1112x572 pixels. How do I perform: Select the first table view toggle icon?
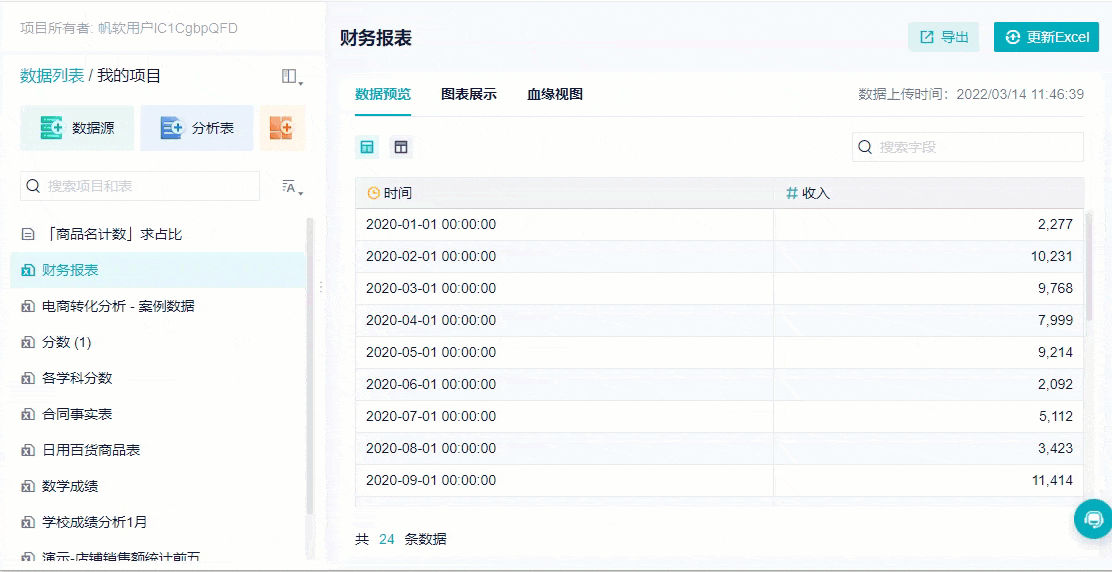click(x=367, y=147)
